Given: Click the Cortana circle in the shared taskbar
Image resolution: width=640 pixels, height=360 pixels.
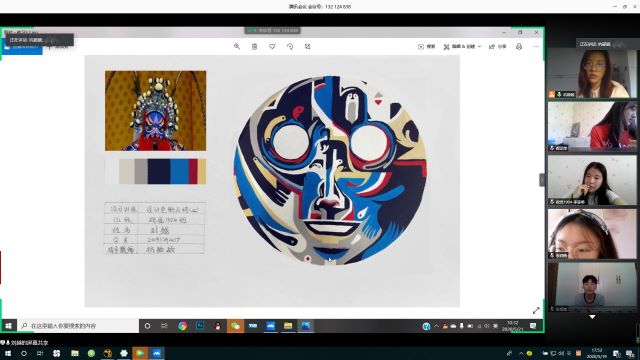Looking at the screenshot, I should [147, 326].
